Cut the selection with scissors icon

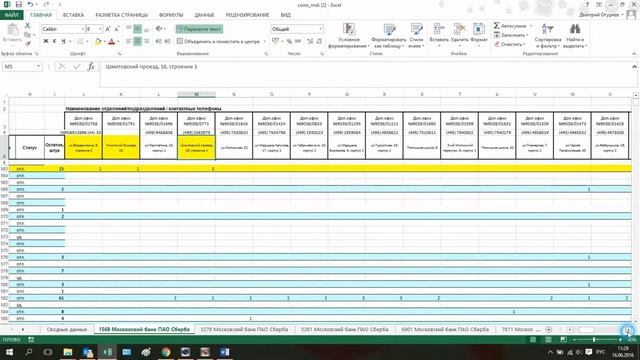(28, 26)
